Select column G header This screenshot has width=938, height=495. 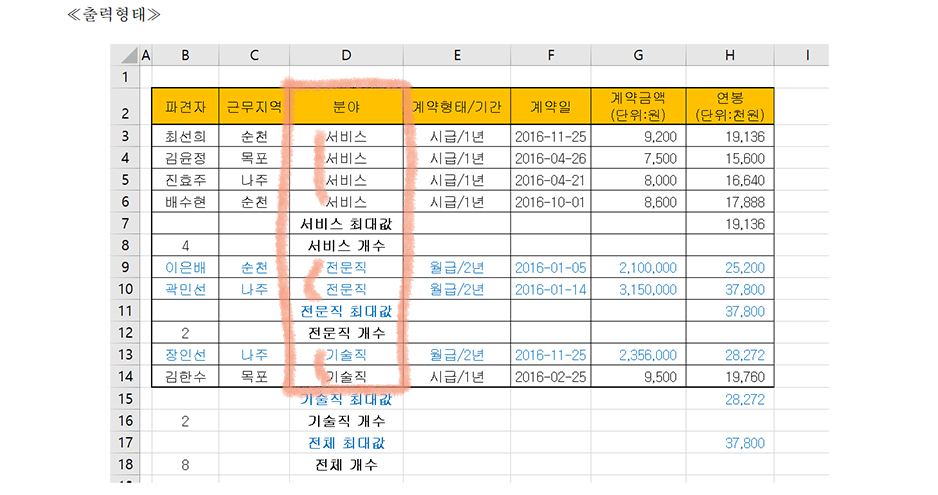[x=638, y=55]
